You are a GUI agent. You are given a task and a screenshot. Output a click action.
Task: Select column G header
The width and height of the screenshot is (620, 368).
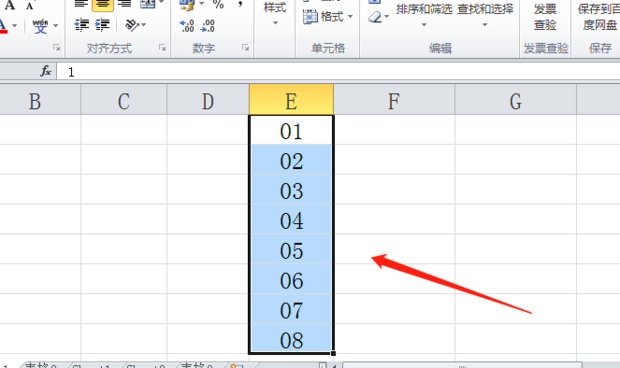click(516, 101)
